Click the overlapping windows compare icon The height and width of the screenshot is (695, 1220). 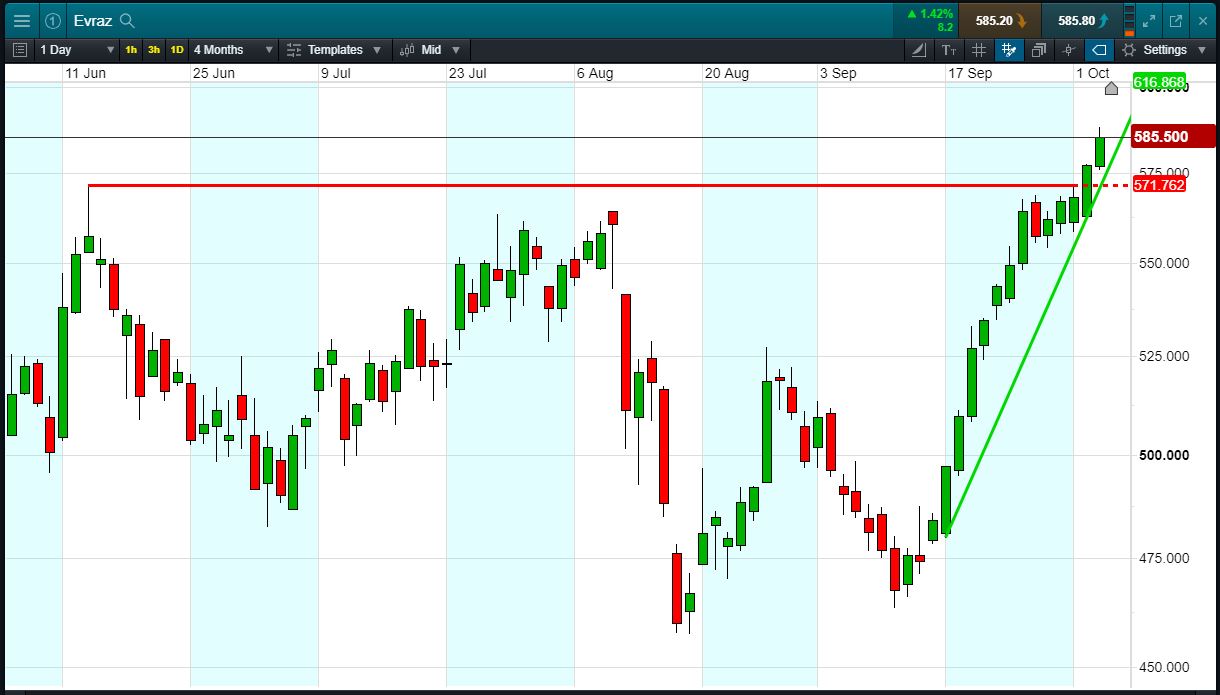click(1039, 49)
